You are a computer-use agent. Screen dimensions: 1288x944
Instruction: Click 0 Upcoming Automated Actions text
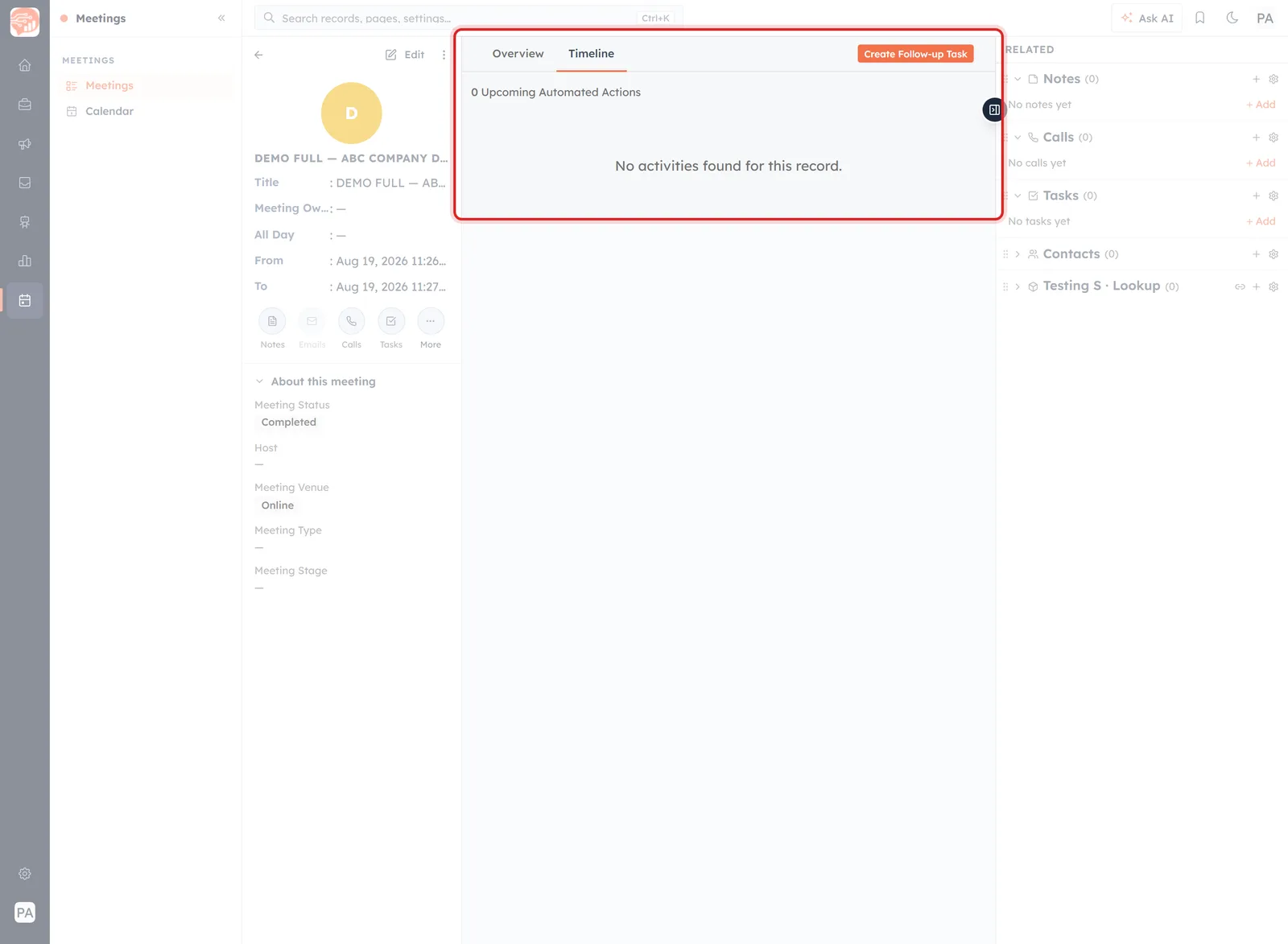(555, 93)
